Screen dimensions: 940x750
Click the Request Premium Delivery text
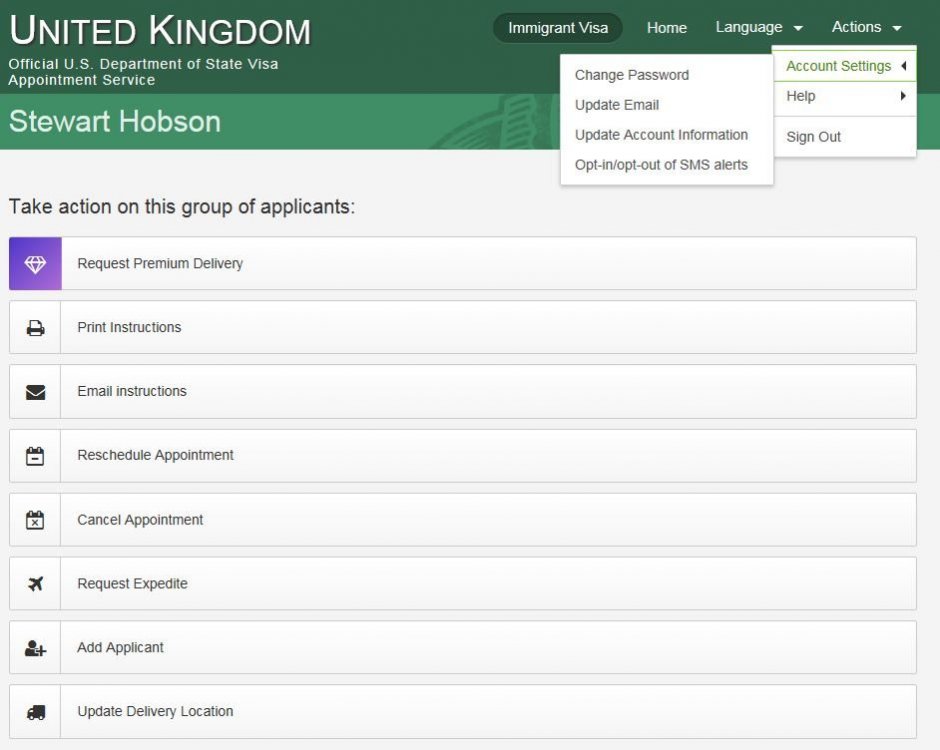click(x=160, y=264)
